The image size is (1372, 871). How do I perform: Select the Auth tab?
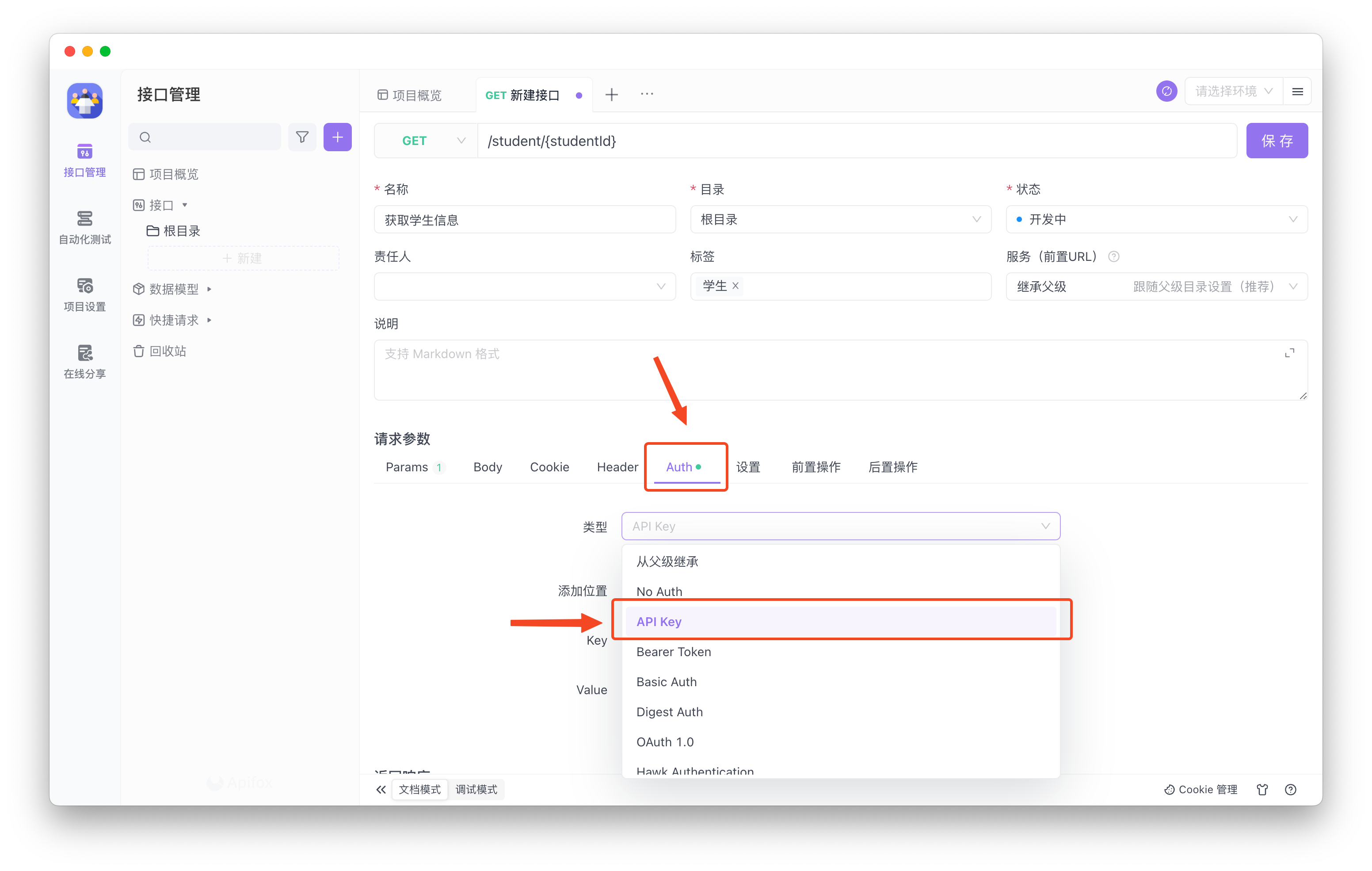pyautogui.click(x=684, y=467)
